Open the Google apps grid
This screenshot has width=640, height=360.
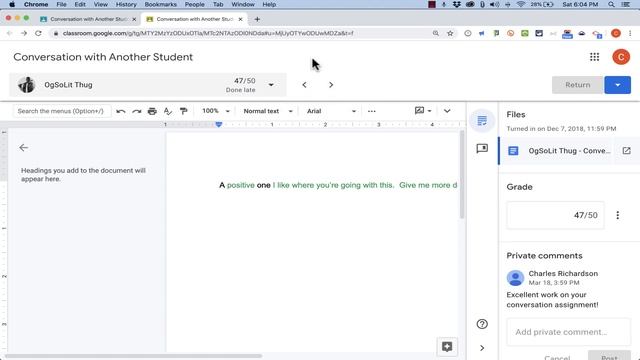pos(594,57)
